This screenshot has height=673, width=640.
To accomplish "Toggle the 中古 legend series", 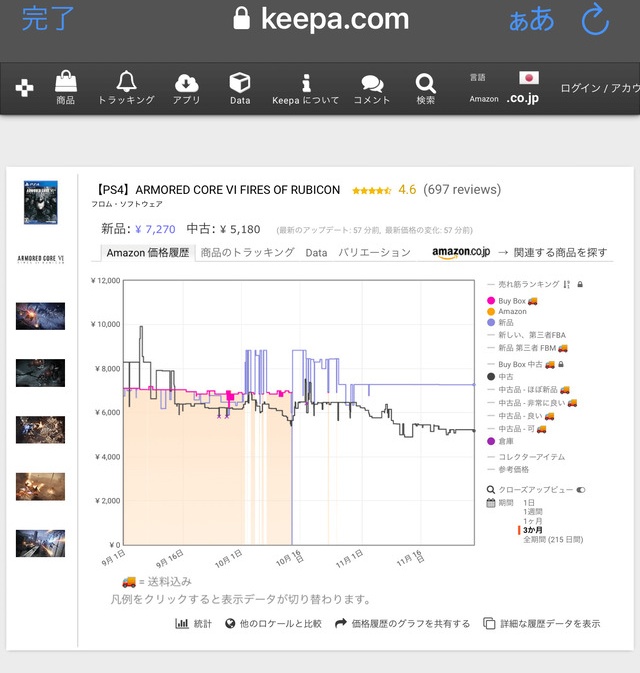I will pos(511,376).
